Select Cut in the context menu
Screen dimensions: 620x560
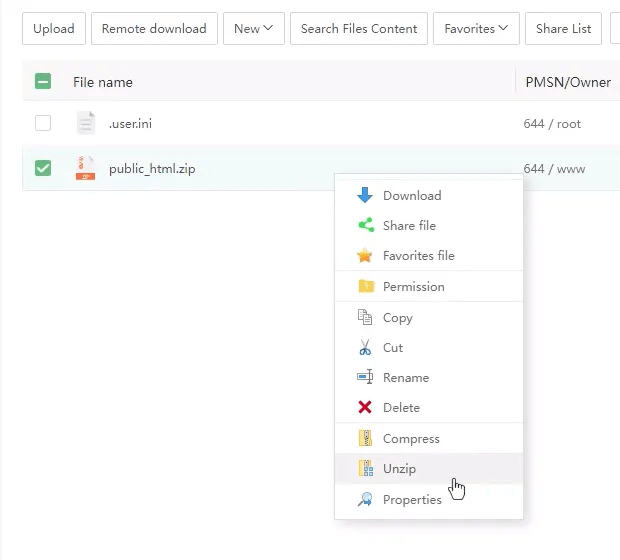(429, 348)
